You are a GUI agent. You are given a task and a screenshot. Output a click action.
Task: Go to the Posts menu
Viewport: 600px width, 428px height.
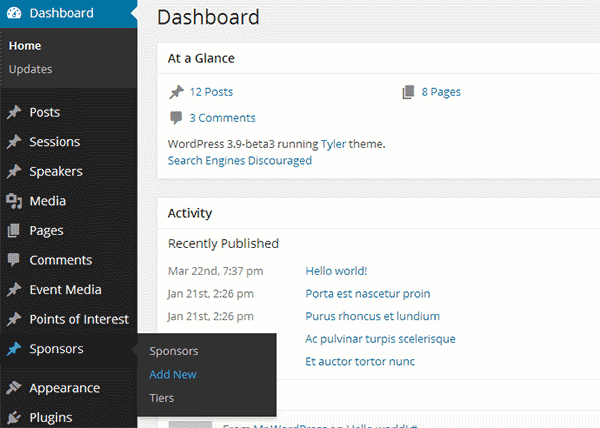(x=45, y=112)
